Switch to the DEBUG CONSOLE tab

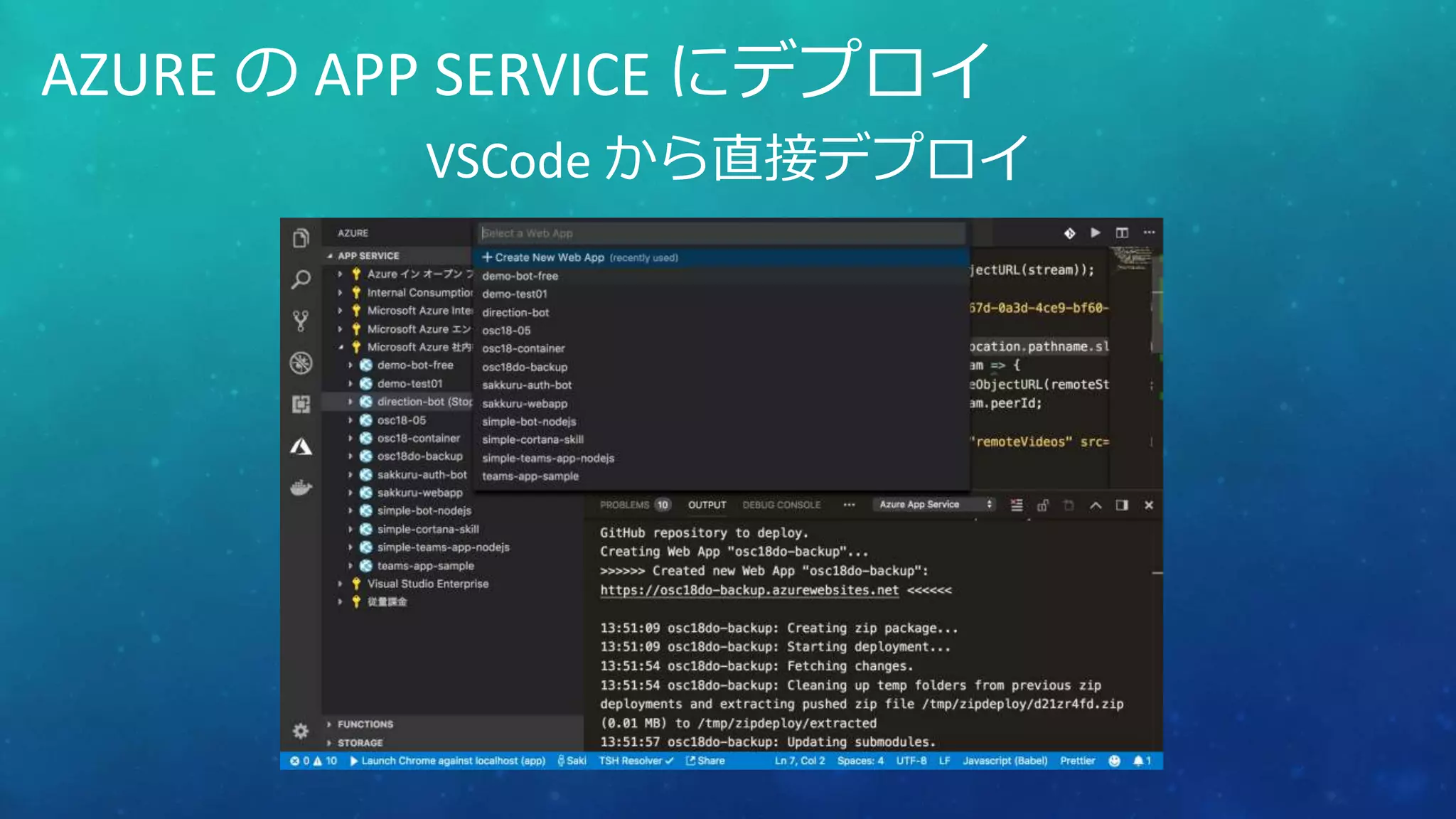[781, 505]
